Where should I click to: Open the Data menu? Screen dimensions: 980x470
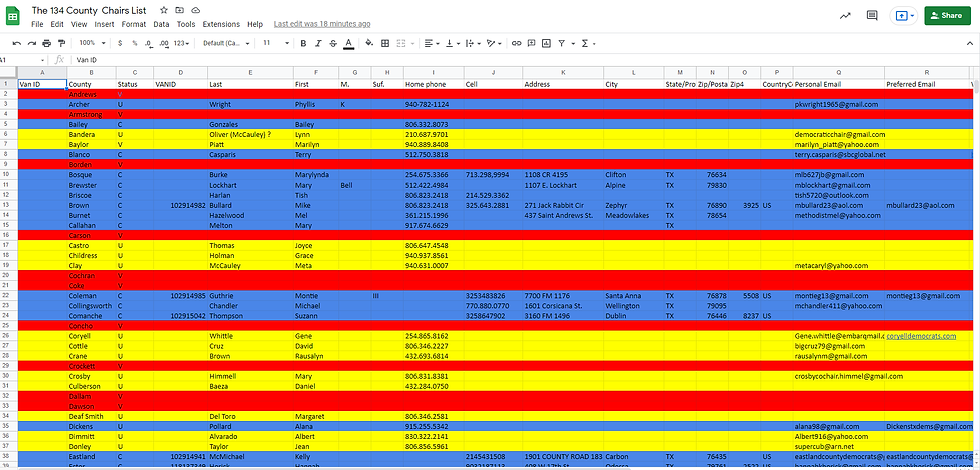(x=161, y=24)
